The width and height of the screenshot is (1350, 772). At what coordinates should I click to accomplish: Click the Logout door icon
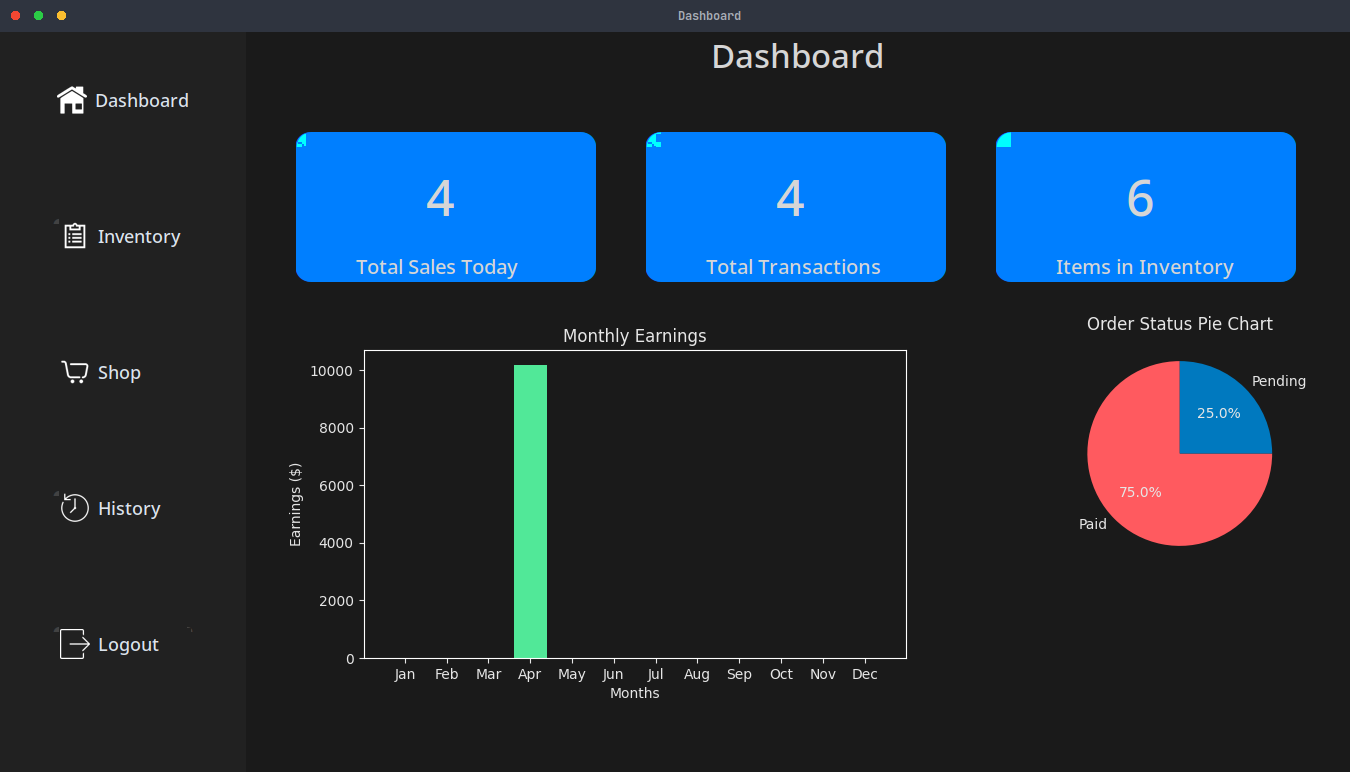pyautogui.click(x=75, y=644)
